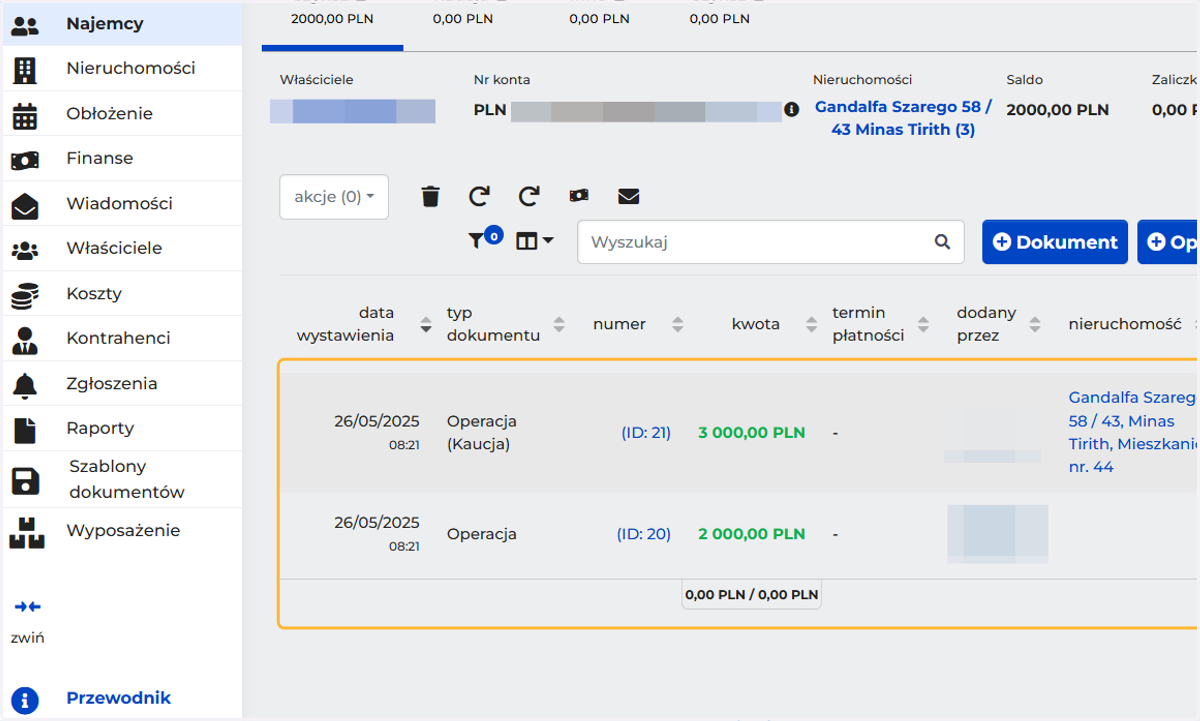Expand the akcje (0) dropdown
This screenshot has width=1200, height=721.
[334, 197]
